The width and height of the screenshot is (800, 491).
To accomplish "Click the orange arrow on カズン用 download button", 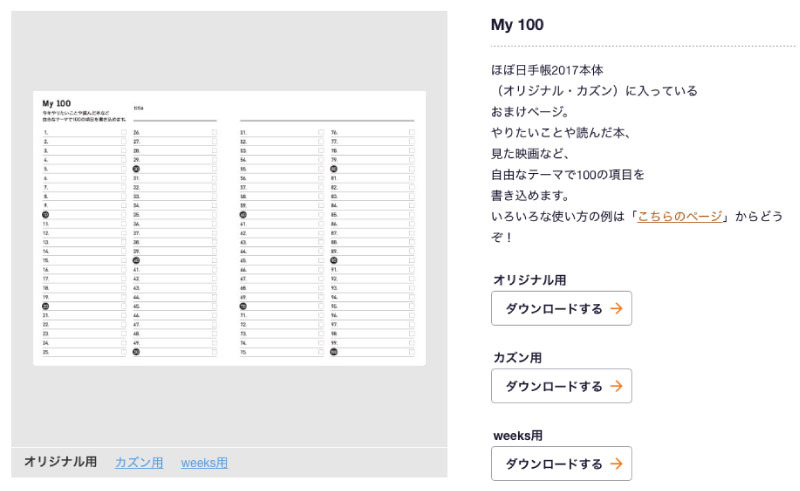I will [x=616, y=386].
